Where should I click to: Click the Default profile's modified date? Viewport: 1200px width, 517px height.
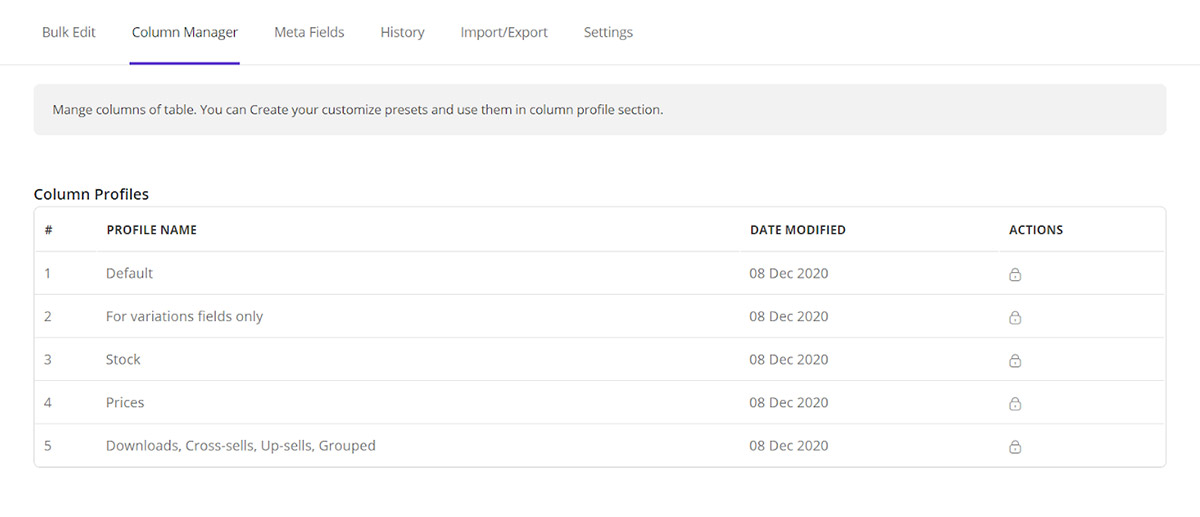[x=788, y=273]
